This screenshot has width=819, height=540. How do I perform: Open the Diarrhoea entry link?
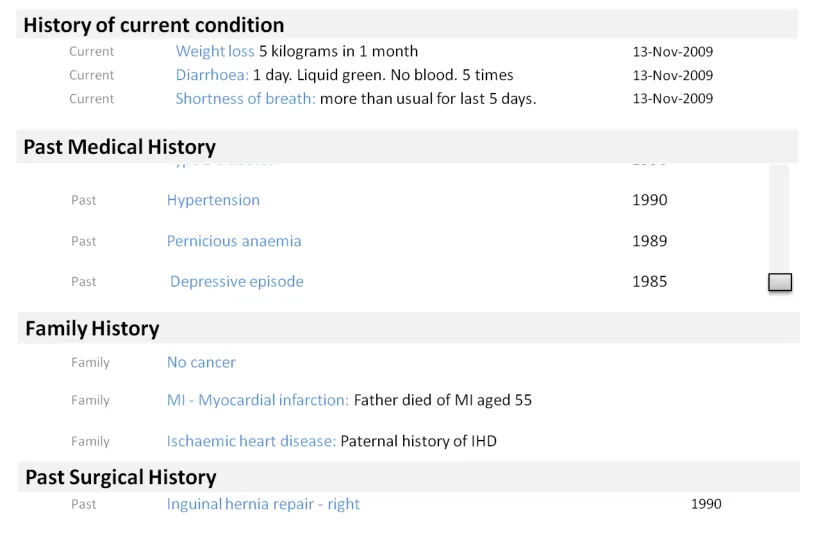click(x=212, y=75)
